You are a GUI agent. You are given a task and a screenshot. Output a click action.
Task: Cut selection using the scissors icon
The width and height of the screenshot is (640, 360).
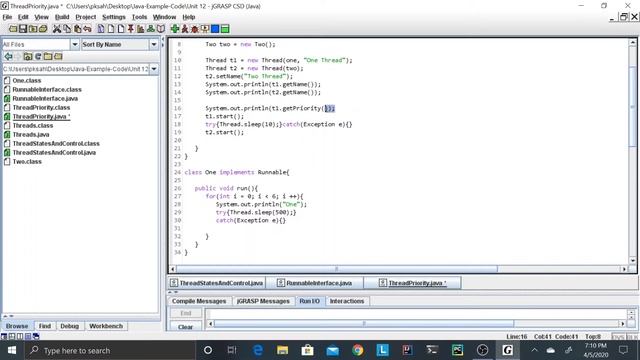click(57, 29)
